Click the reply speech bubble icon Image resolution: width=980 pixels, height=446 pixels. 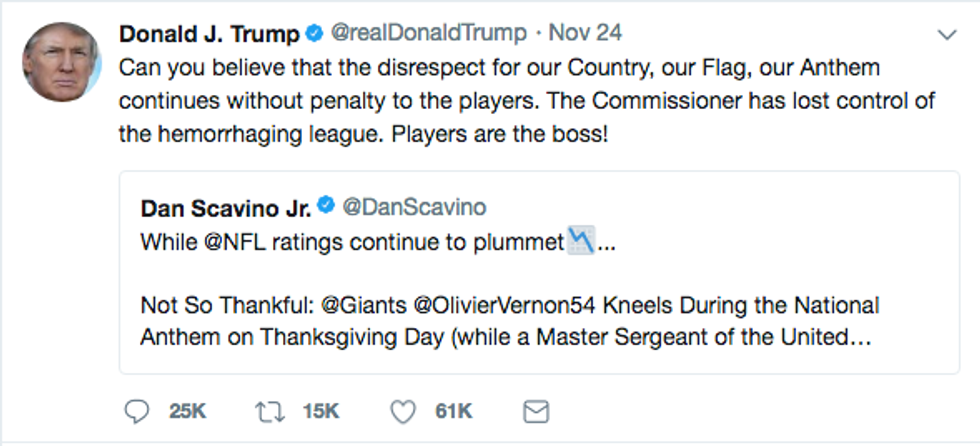136,411
